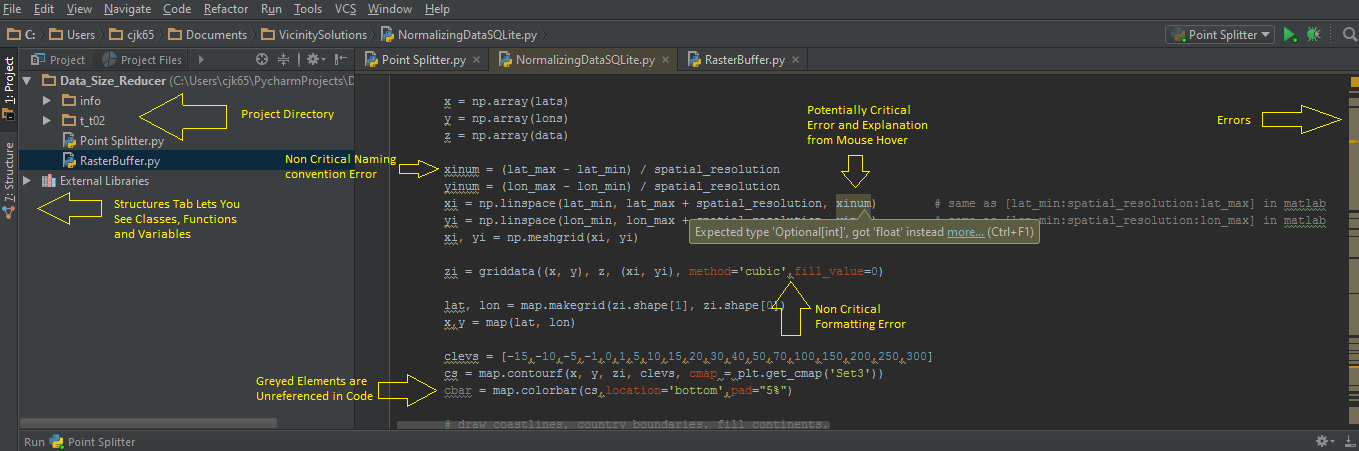Screen dimensions: 1359x451
Task: Click the scroll from source crosshair icon
Action: 262,59
